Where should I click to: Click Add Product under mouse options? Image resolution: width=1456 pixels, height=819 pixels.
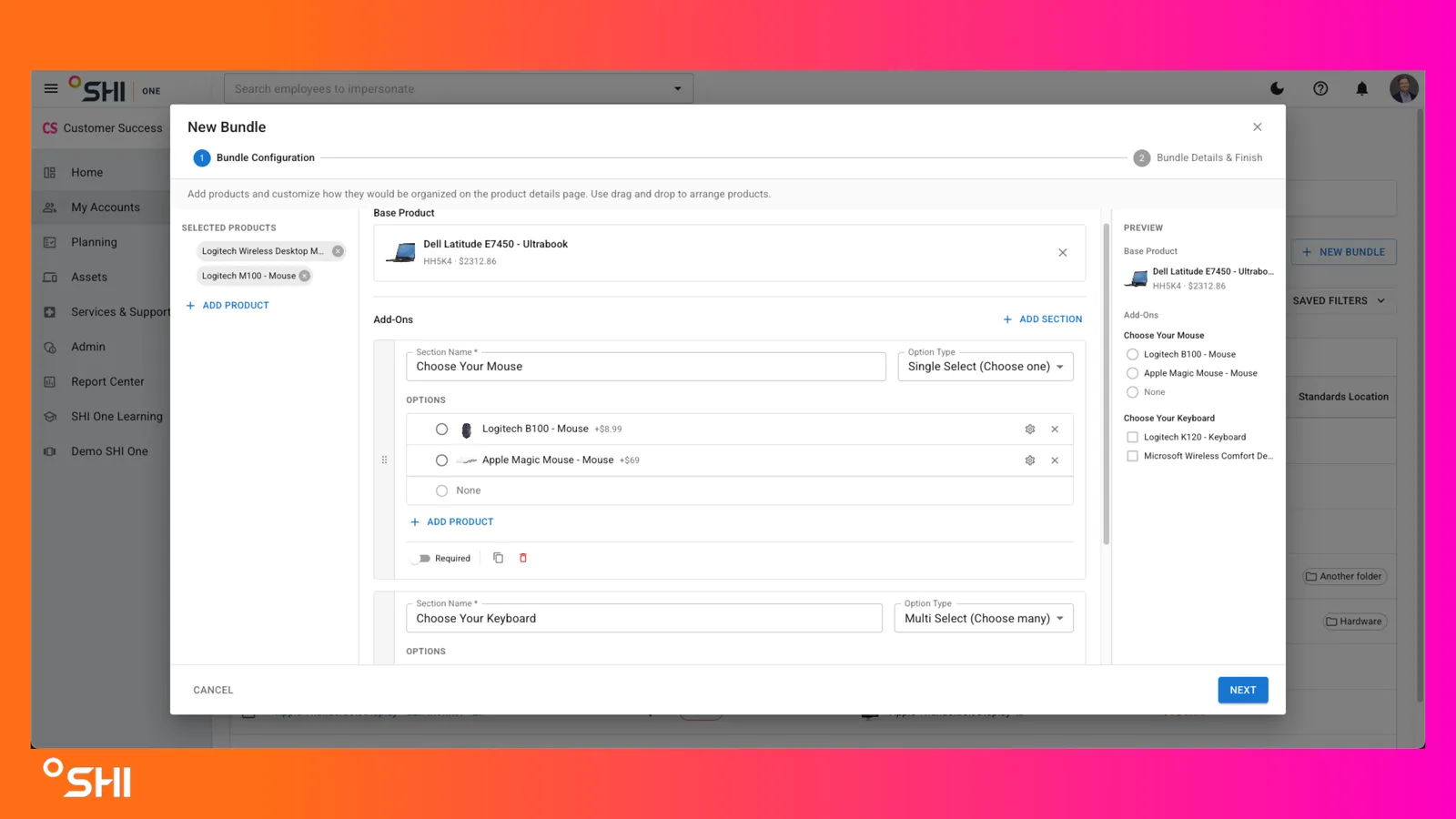(451, 522)
